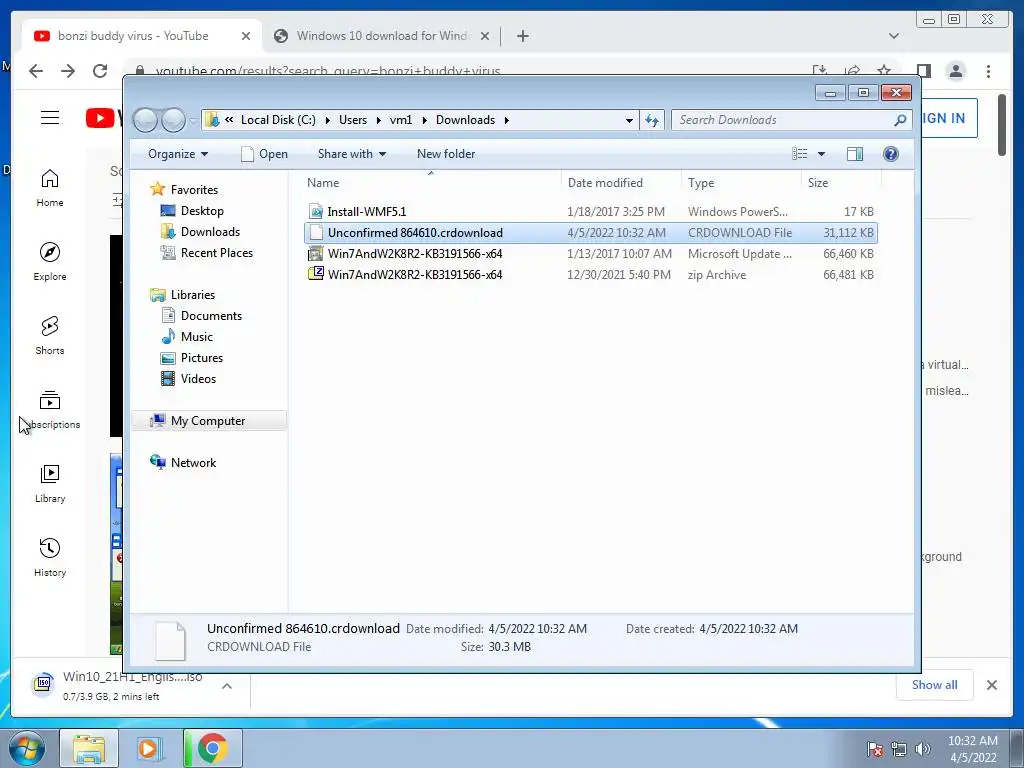
Task: Click the Install-WMF5.1 PowerShell file icon
Action: coord(316,212)
